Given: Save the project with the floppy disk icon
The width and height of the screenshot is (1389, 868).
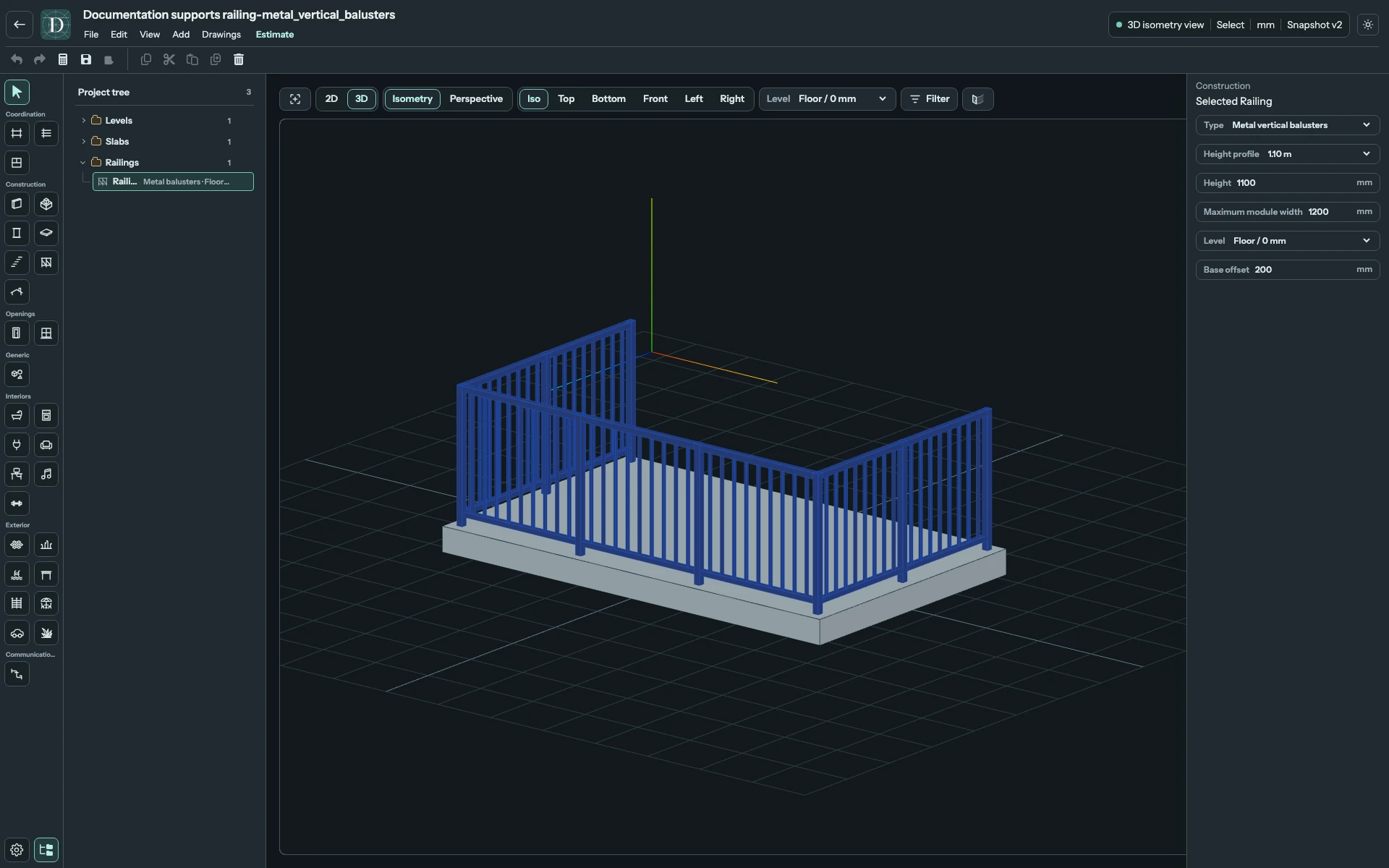Looking at the screenshot, I should tap(86, 59).
